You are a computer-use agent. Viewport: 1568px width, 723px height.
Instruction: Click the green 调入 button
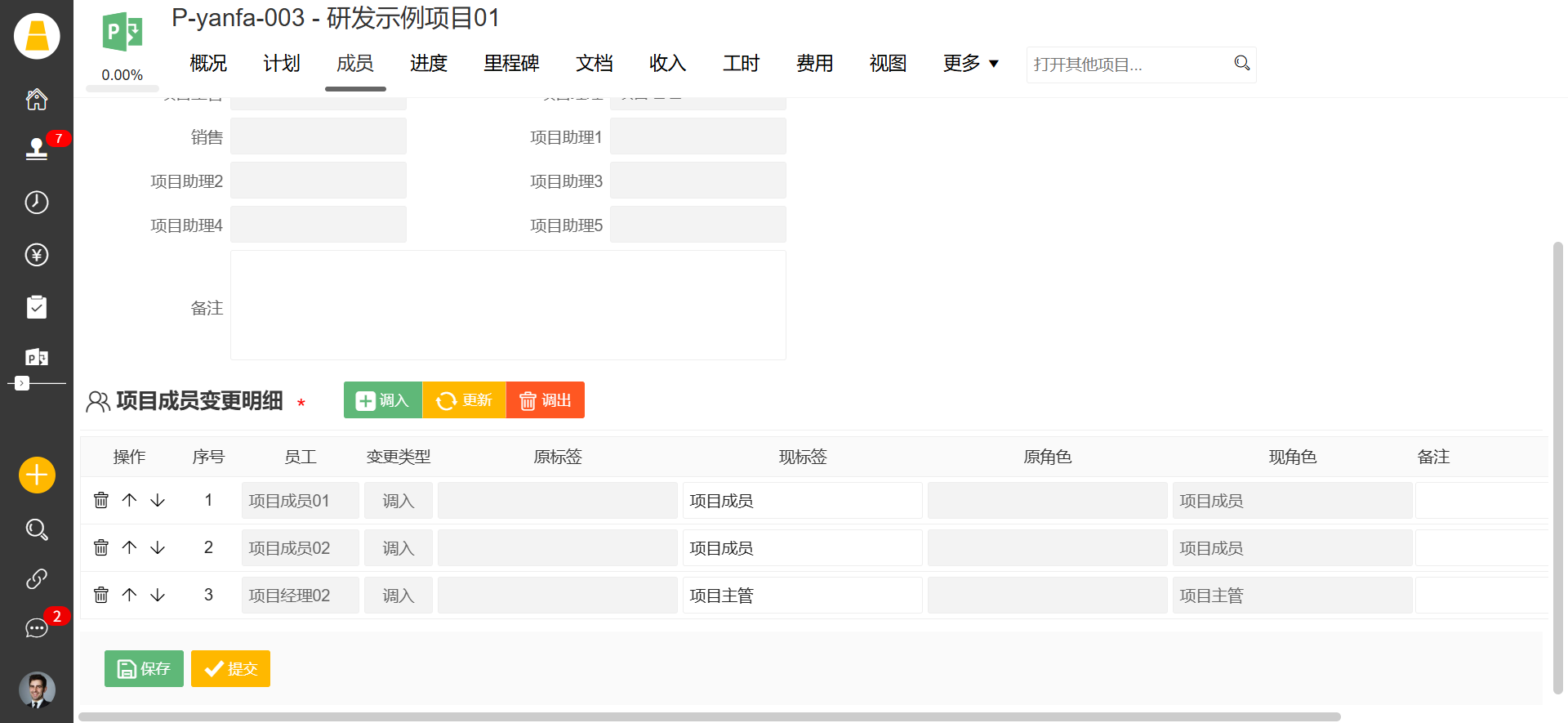tap(383, 400)
